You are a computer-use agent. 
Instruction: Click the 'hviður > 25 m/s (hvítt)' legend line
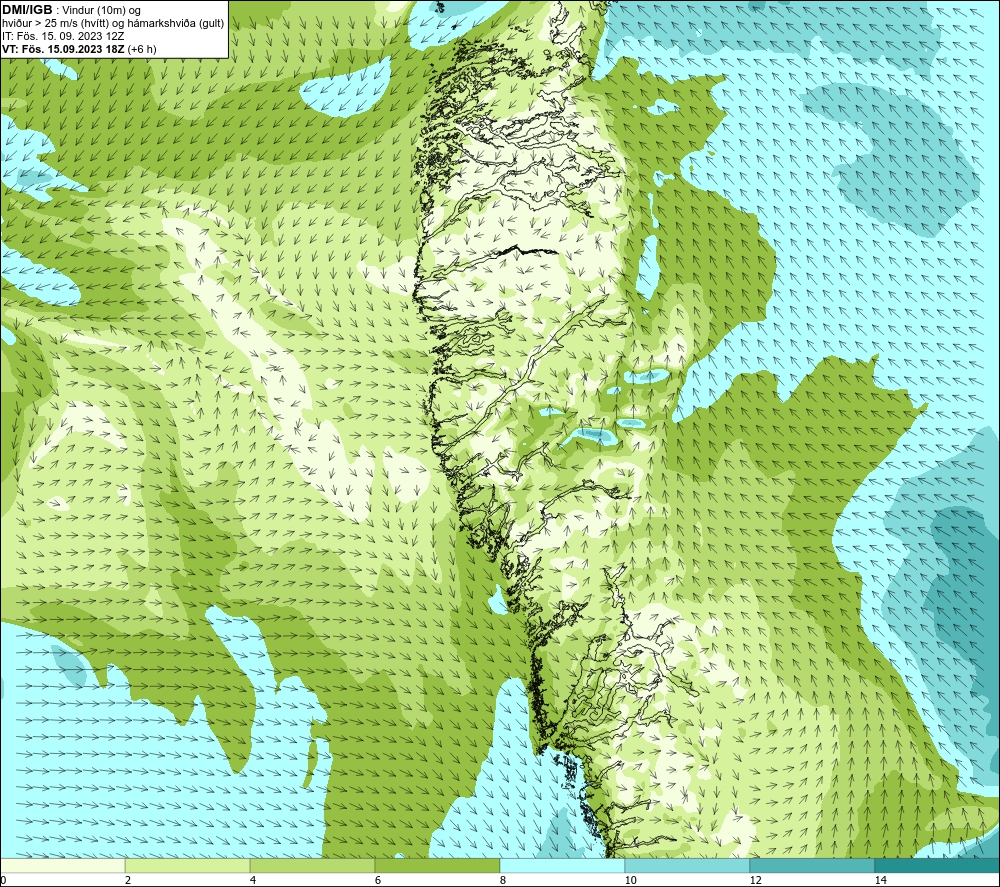tap(113, 24)
